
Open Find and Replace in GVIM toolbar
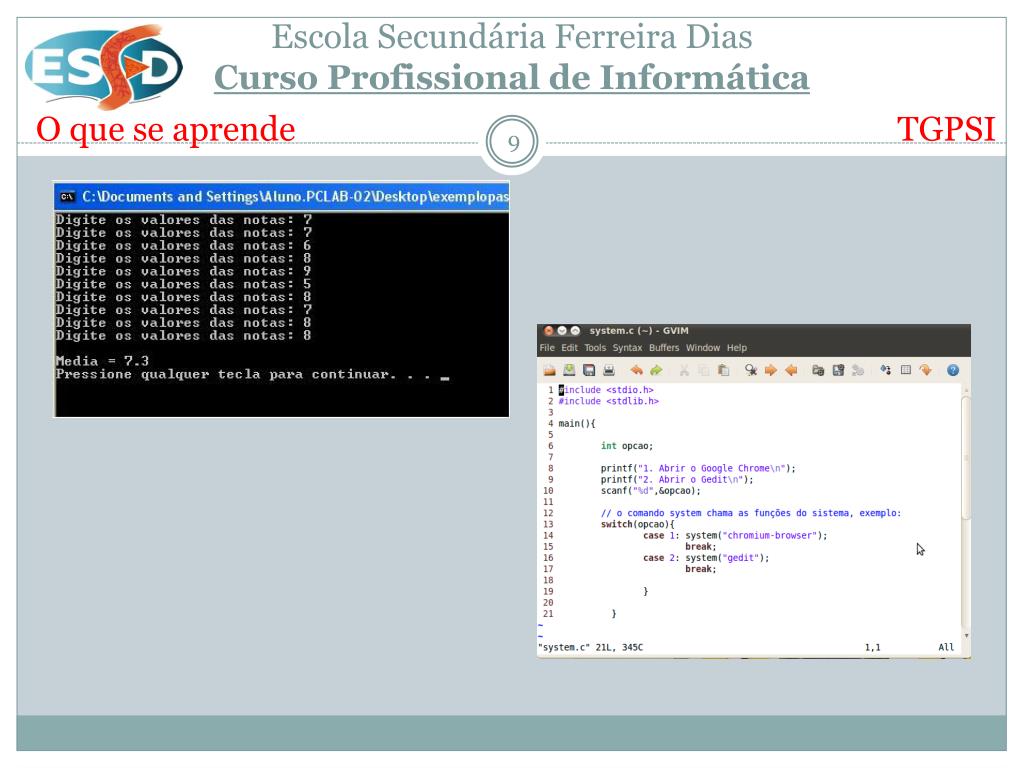pos(751,370)
